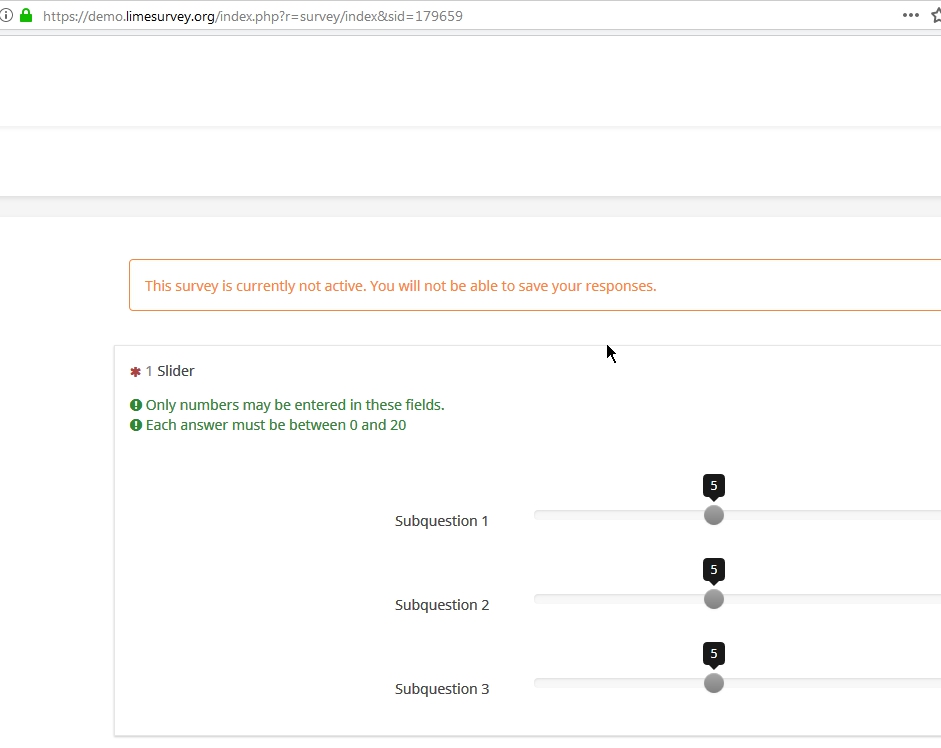Click the value tooltip above Subquestion 1 slider
The width and height of the screenshot is (941, 748).
click(x=713, y=486)
